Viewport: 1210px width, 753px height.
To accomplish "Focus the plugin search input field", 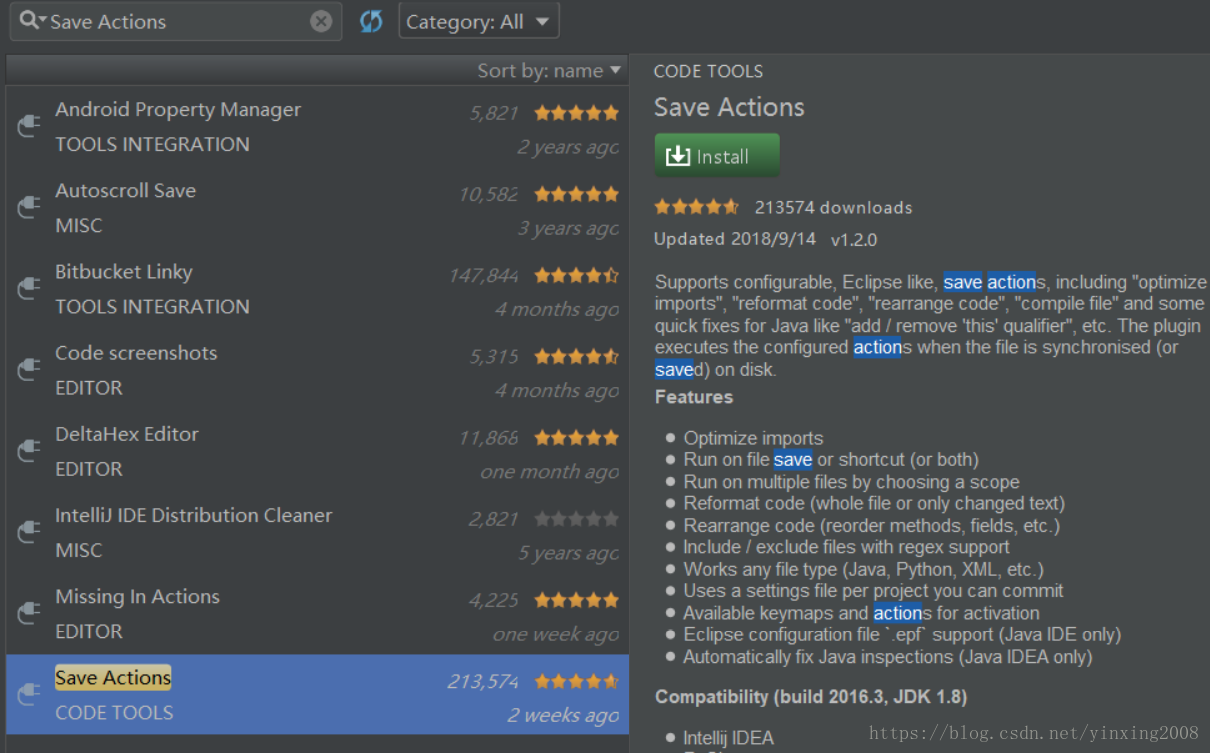I will point(178,21).
